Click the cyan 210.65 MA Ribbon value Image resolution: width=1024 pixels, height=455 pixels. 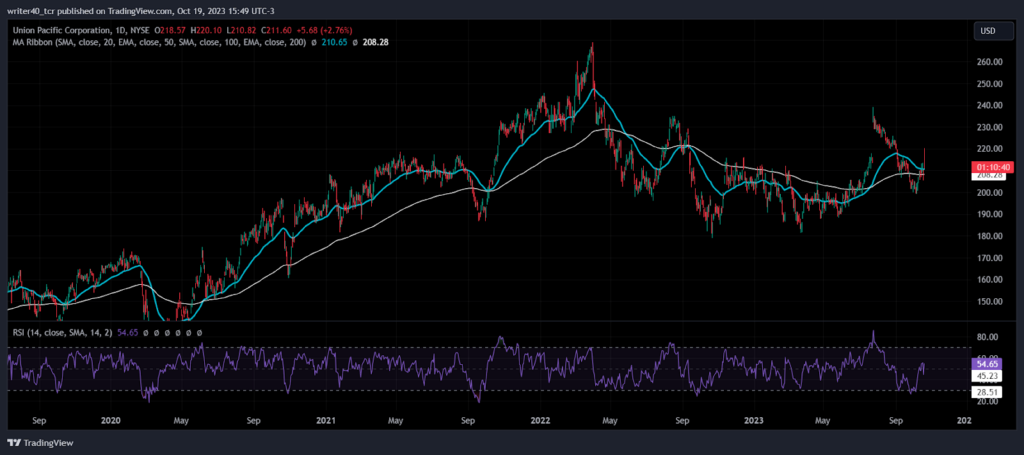(333, 42)
